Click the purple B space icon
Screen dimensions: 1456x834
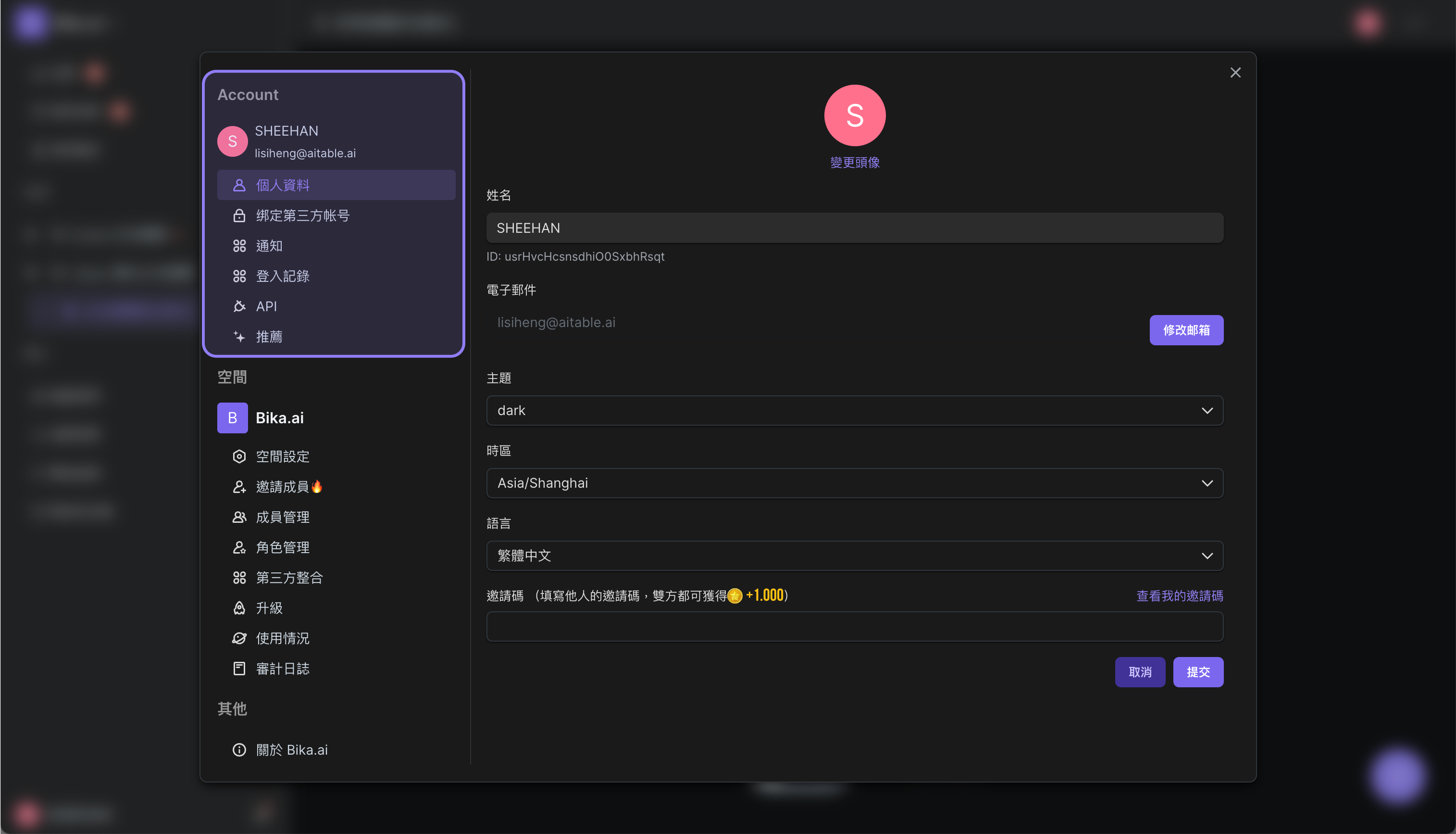click(x=232, y=418)
